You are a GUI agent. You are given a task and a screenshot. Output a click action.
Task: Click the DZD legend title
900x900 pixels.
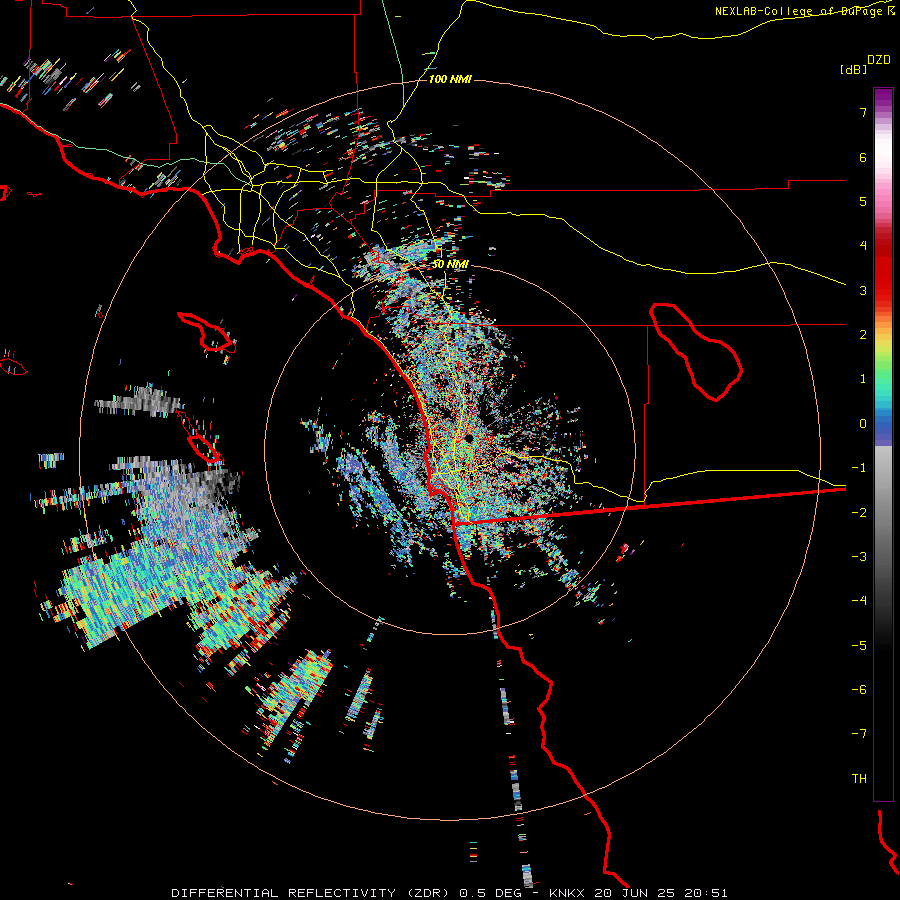pos(879,60)
